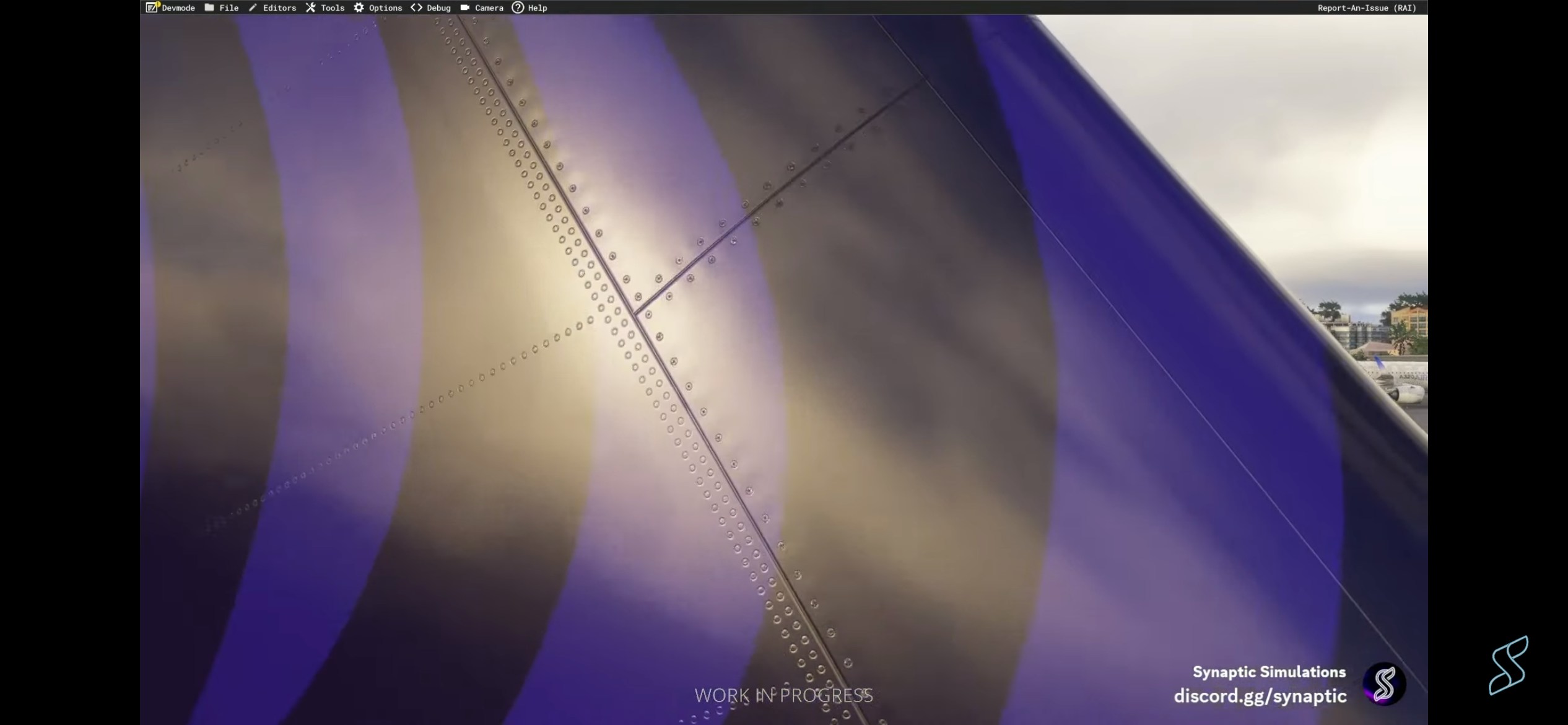Open the Camera menu label

click(489, 8)
